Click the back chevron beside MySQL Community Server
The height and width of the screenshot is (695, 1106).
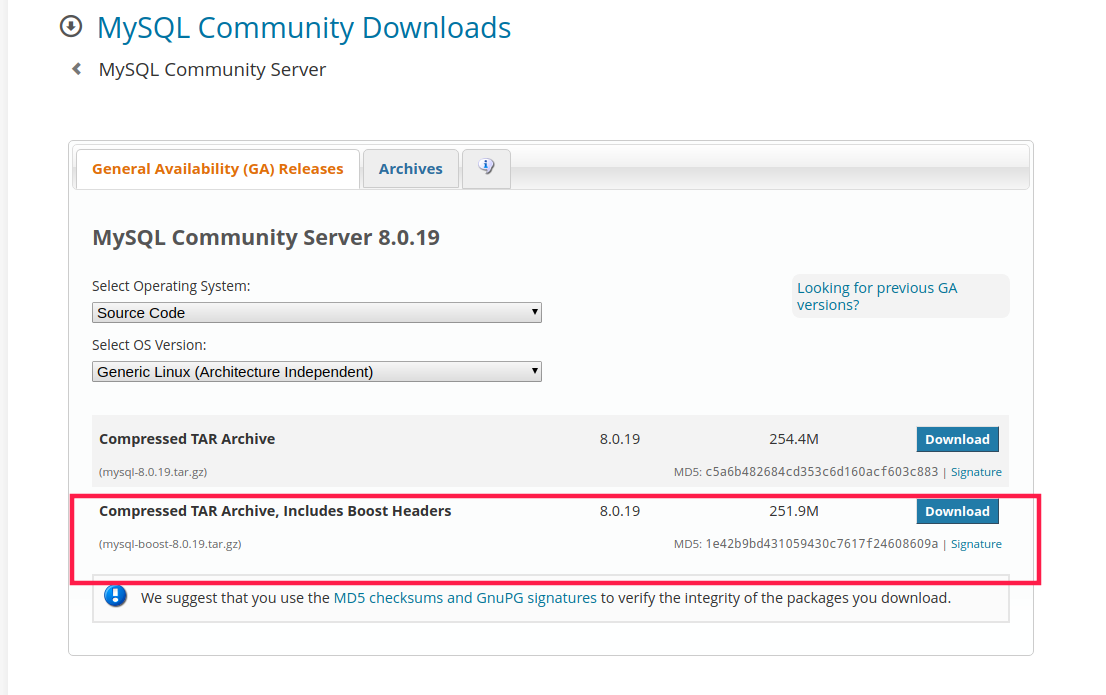point(77,69)
